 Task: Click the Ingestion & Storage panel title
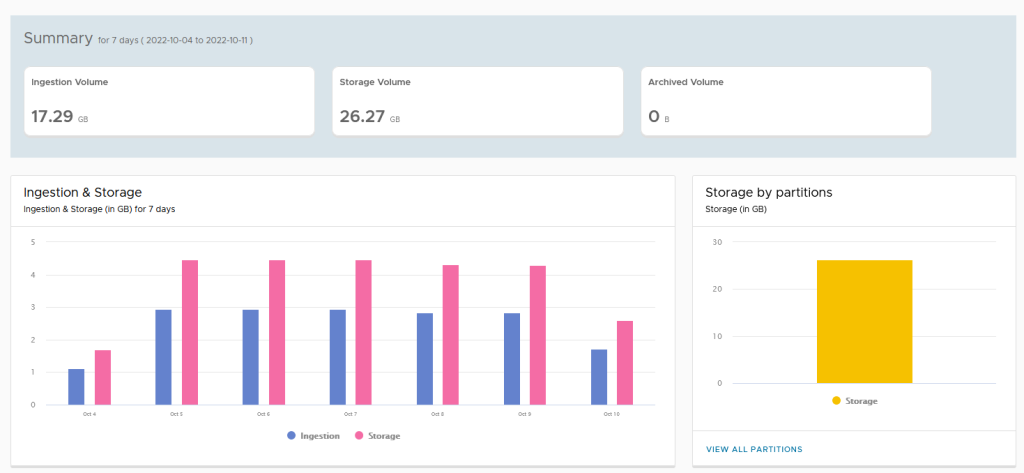coord(82,192)
